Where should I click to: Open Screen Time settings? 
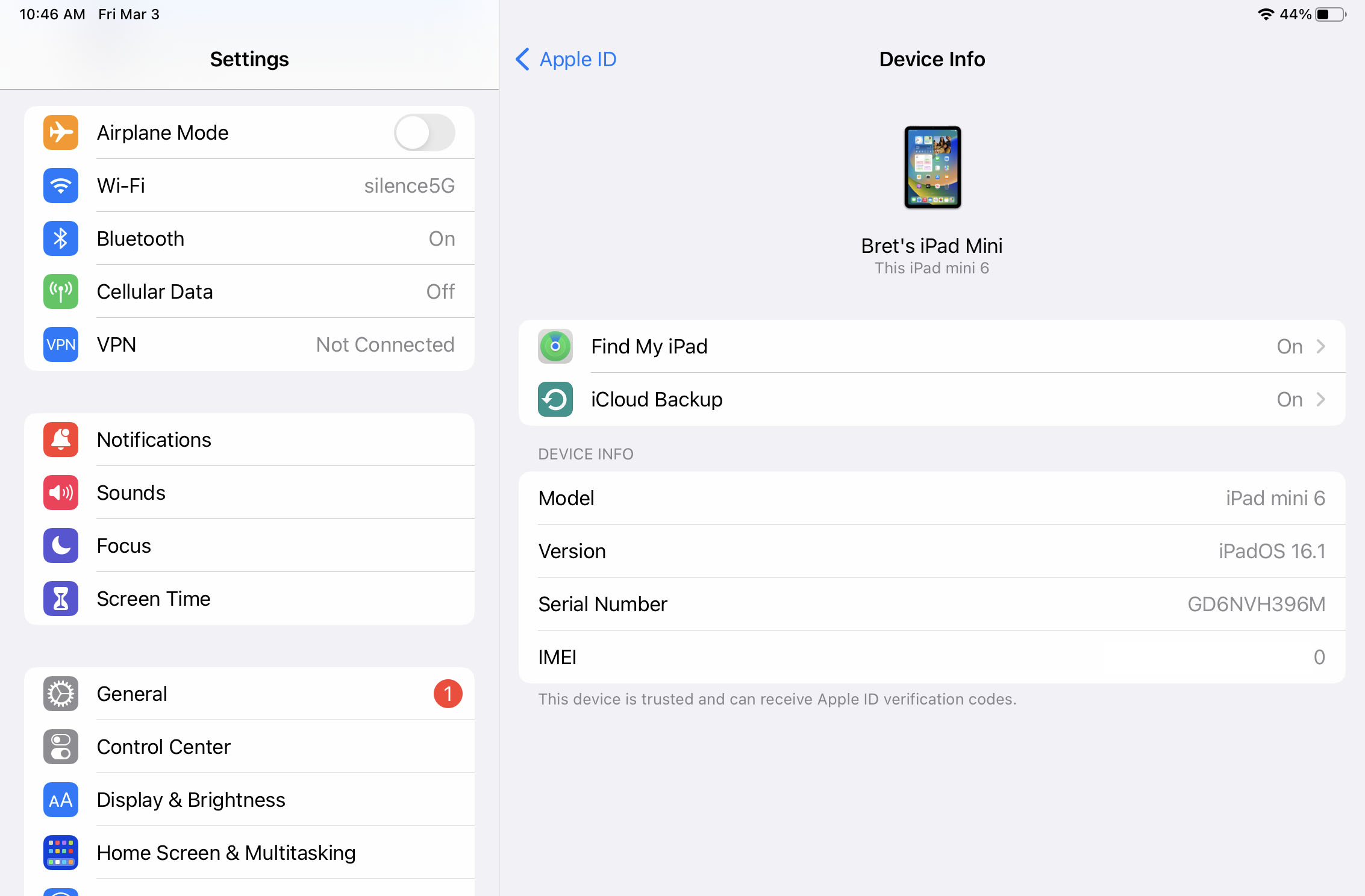249,599
